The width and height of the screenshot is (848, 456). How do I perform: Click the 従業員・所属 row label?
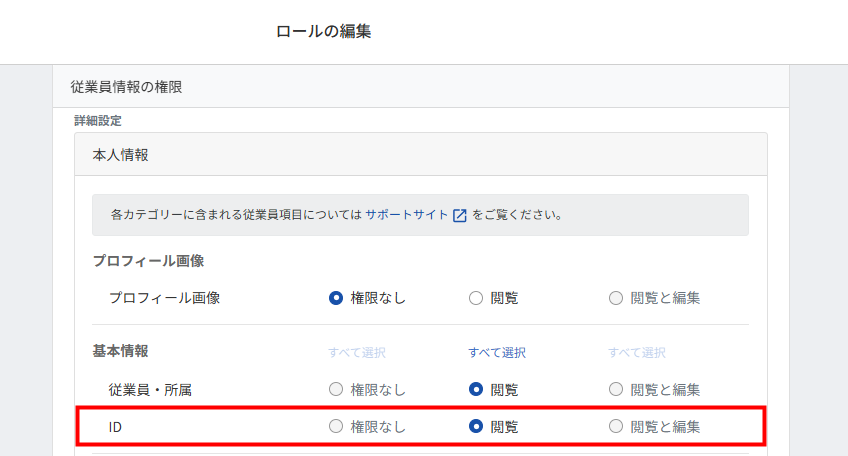point(150,389)
